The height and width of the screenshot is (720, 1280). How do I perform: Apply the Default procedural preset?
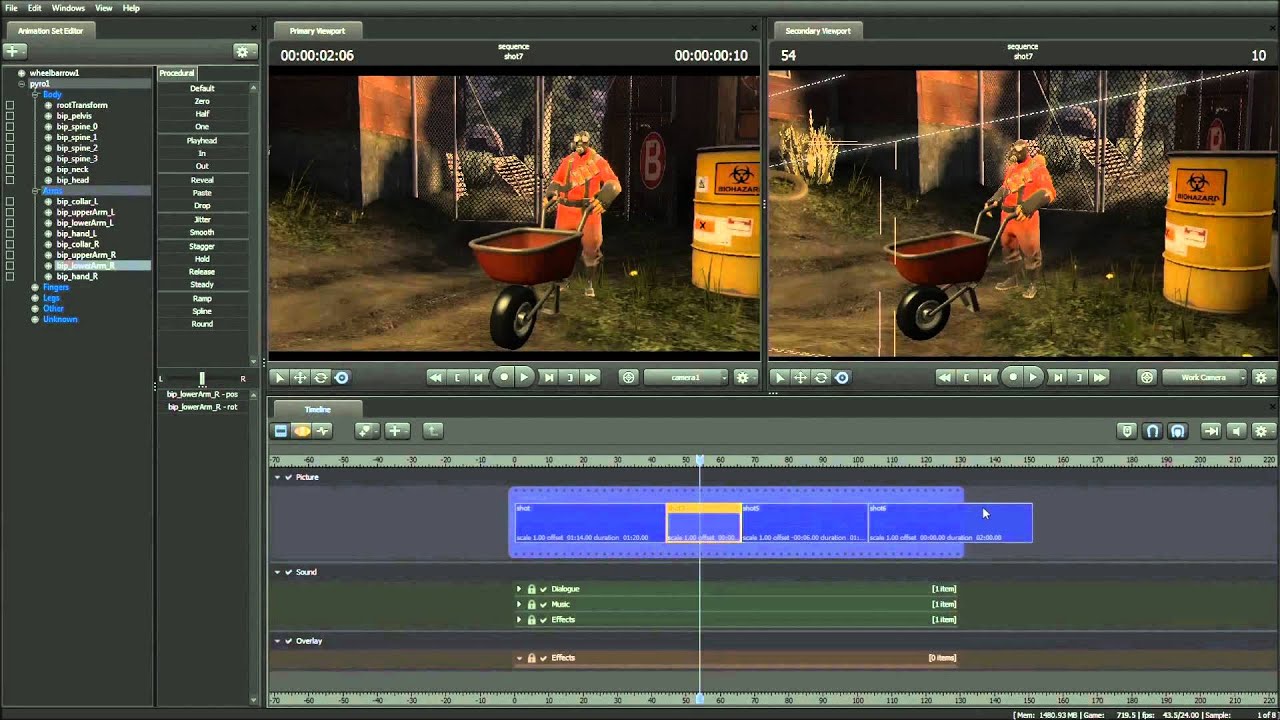(x=202, y=88)
